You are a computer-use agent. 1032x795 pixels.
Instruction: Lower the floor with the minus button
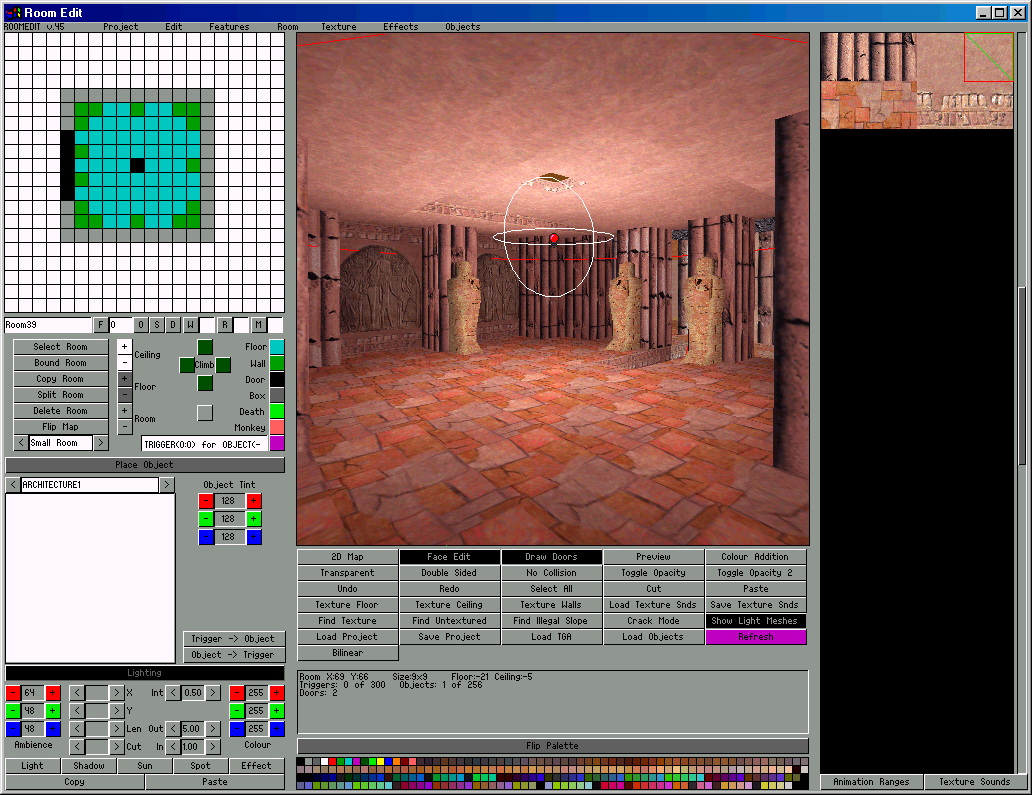click(x=124, y=395)
